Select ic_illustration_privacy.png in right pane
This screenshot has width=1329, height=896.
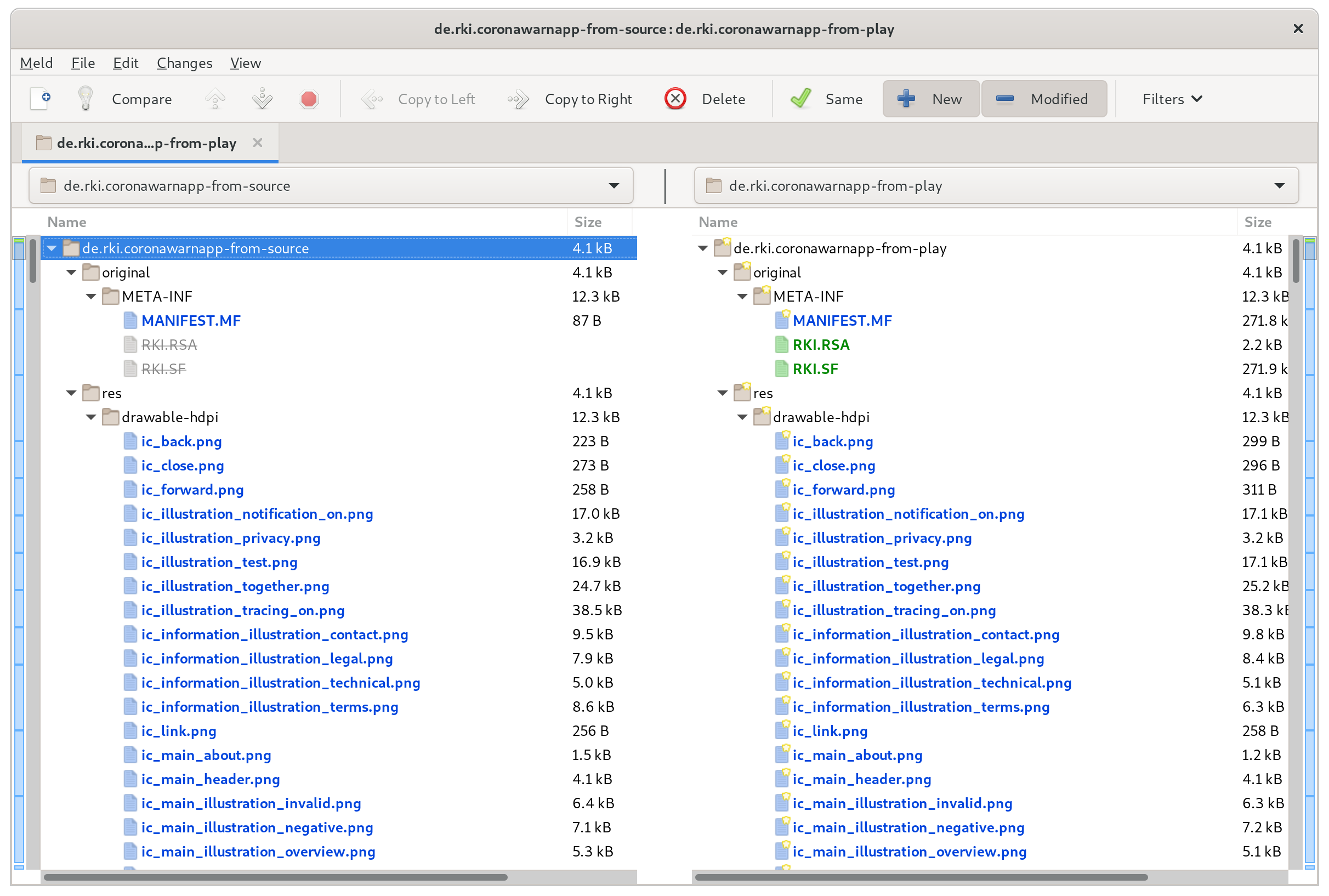tap(882, 538)
